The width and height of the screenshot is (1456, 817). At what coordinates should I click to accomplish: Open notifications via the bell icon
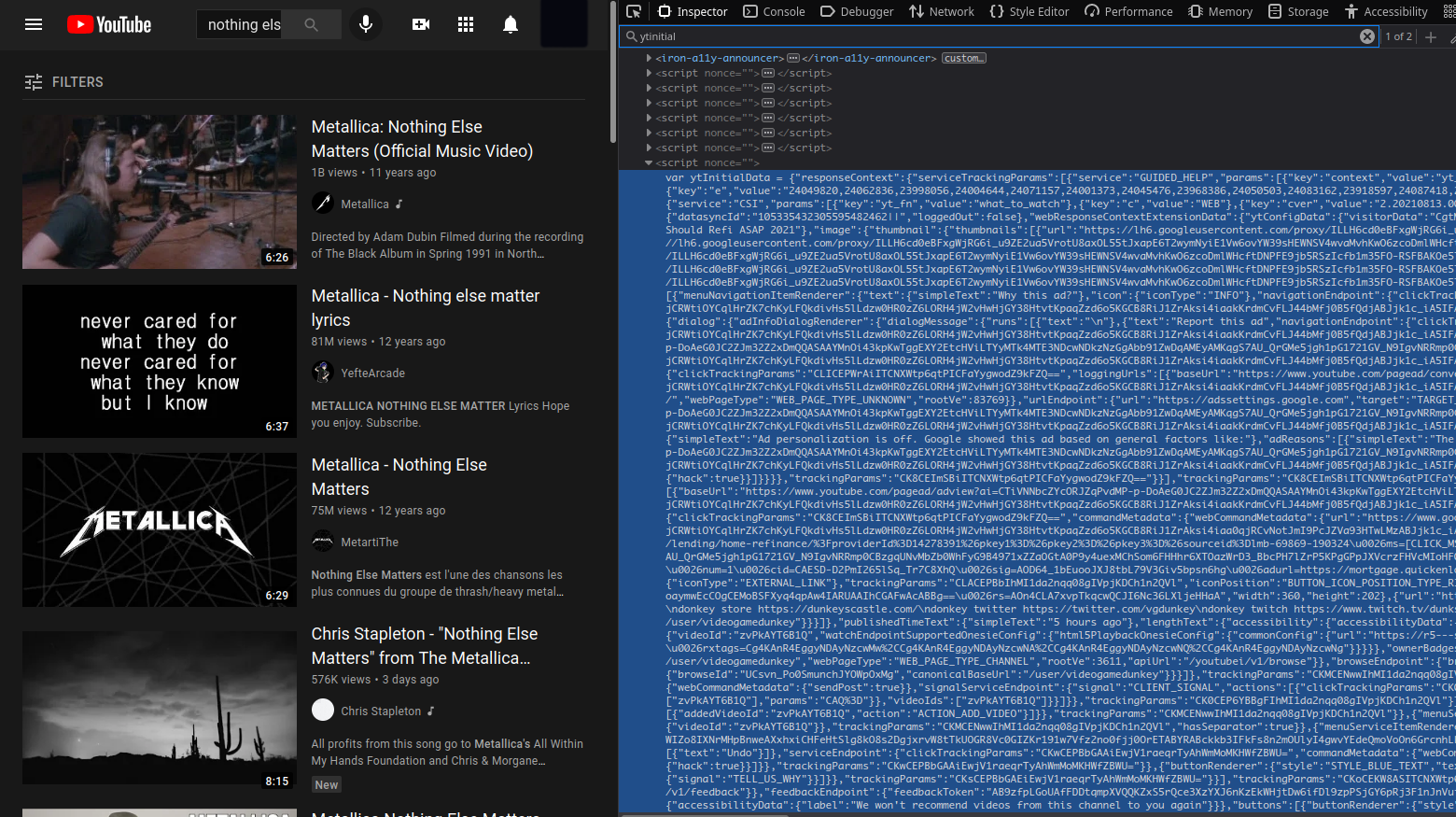coord(511,24)
